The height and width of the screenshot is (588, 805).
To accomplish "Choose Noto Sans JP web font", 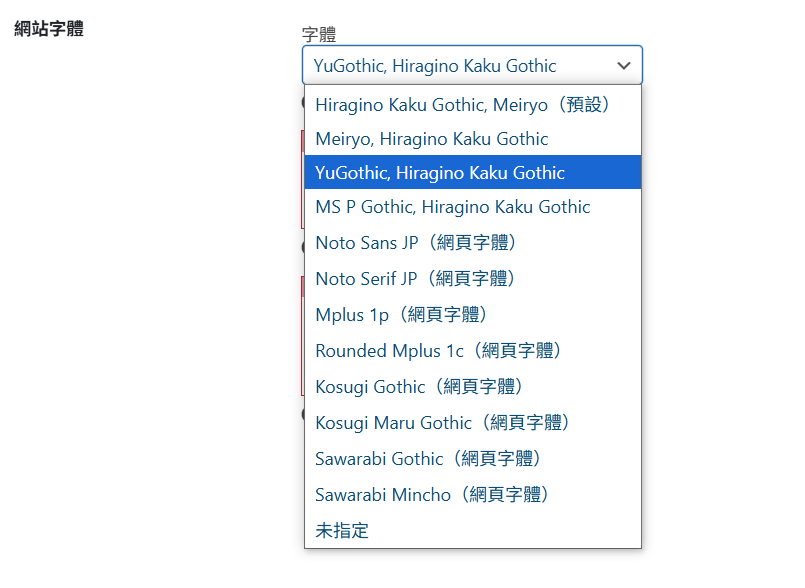I will point(473,242).
